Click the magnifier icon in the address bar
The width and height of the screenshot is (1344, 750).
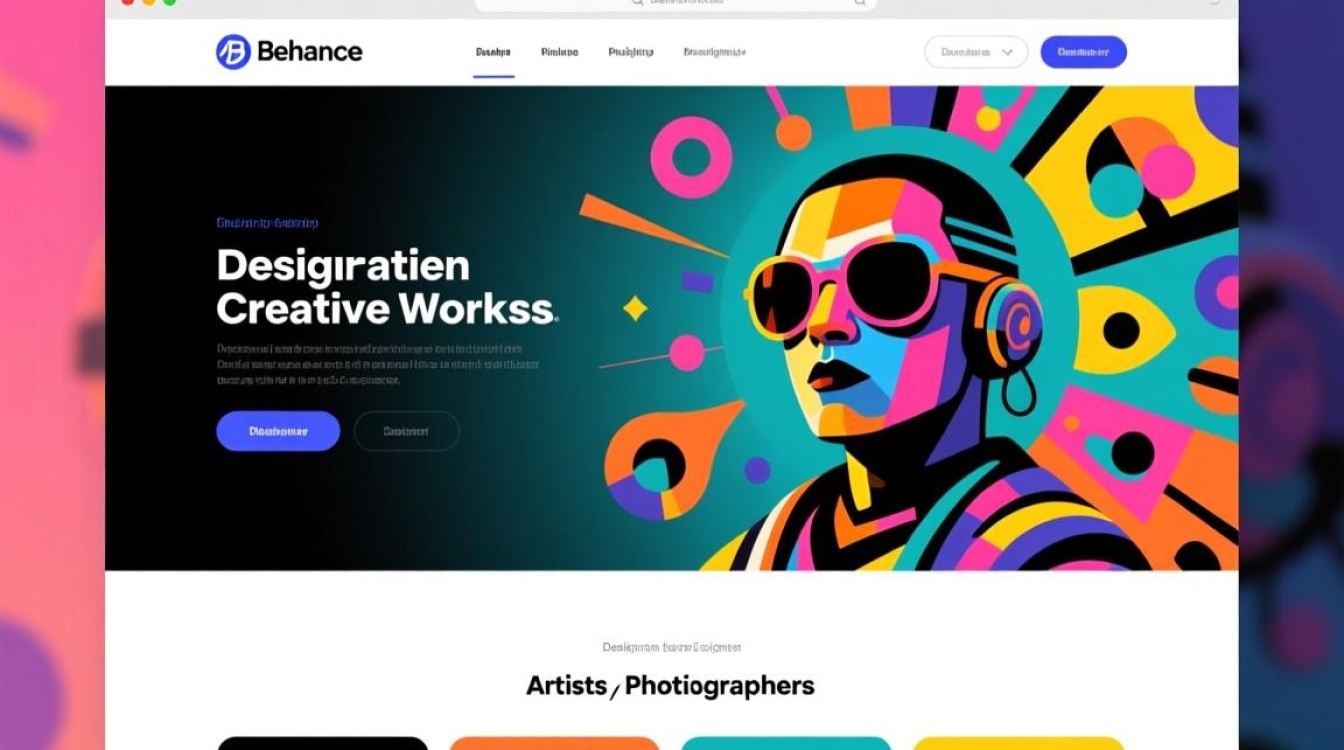(x=637, y=3)
